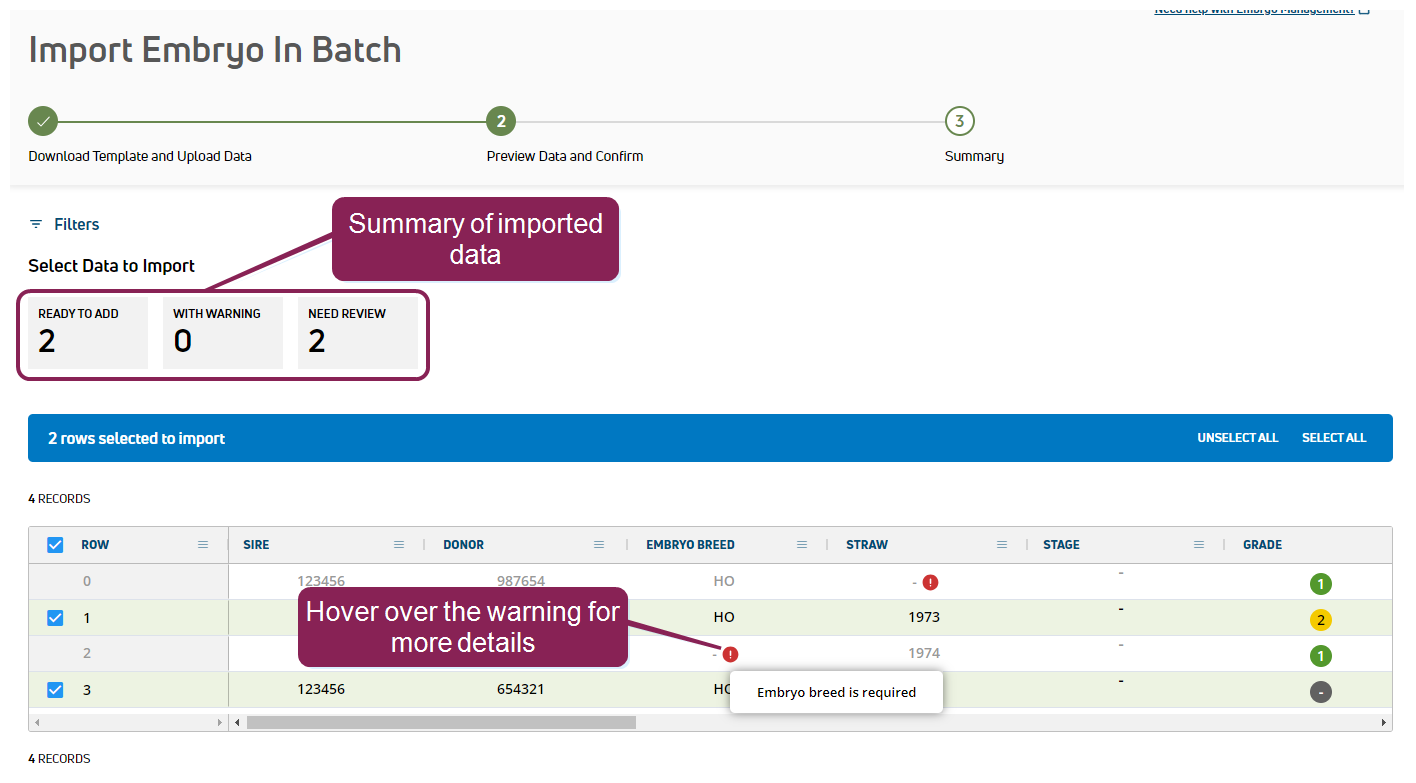The height and width of the screenshot is (783, 1416).
Task: Toggle the header select-all checkbox
Action: tap(55, 545)
